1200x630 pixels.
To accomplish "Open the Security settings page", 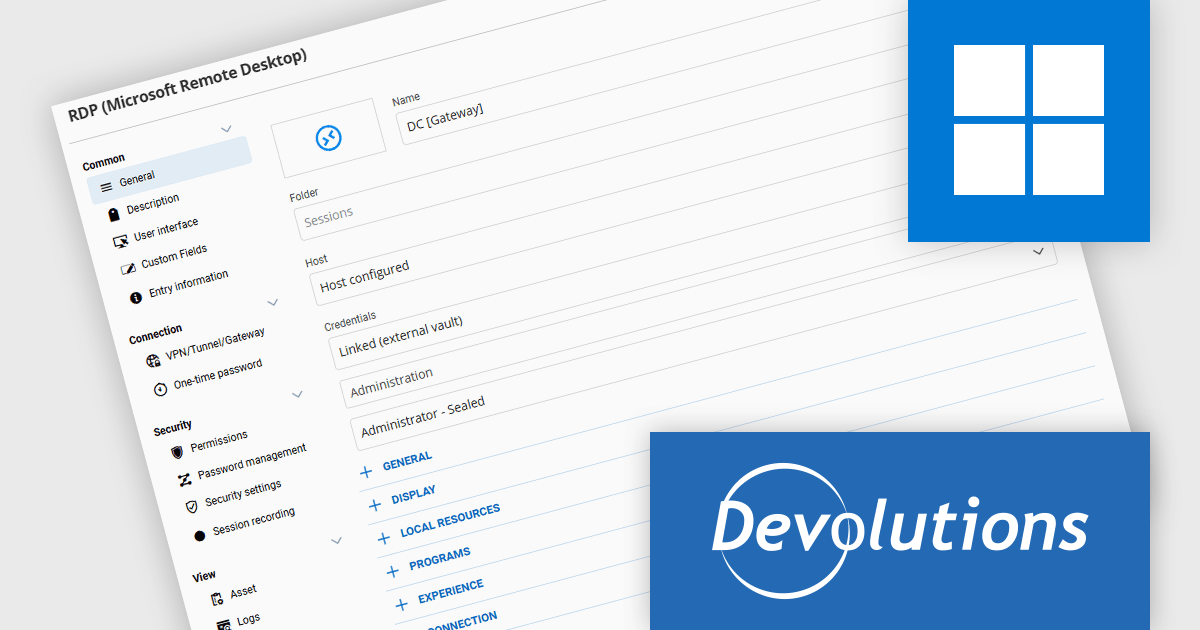I will pos(243,494).
